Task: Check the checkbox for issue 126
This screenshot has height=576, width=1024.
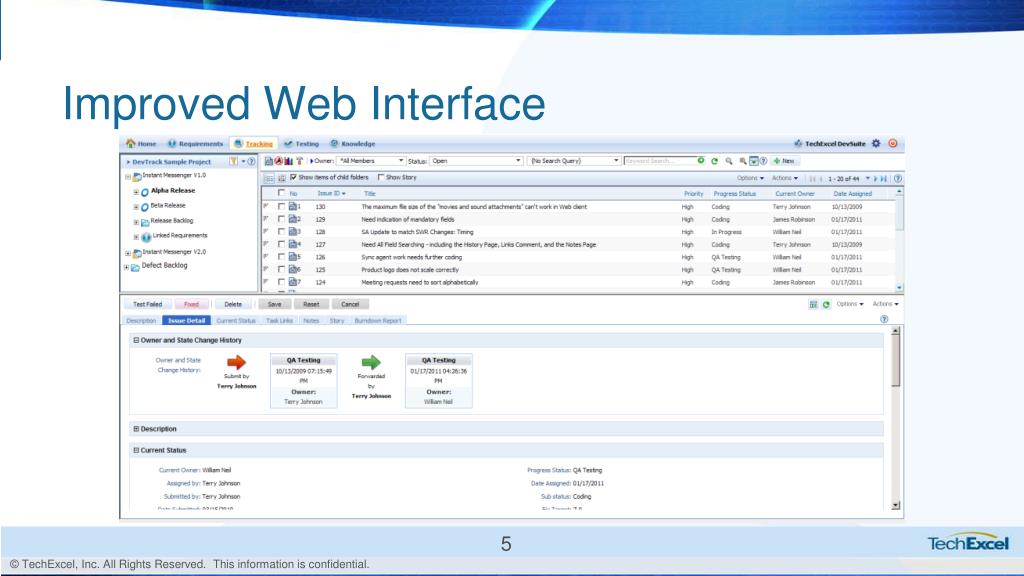Action: pyautogui.click(x=281, y=257)
